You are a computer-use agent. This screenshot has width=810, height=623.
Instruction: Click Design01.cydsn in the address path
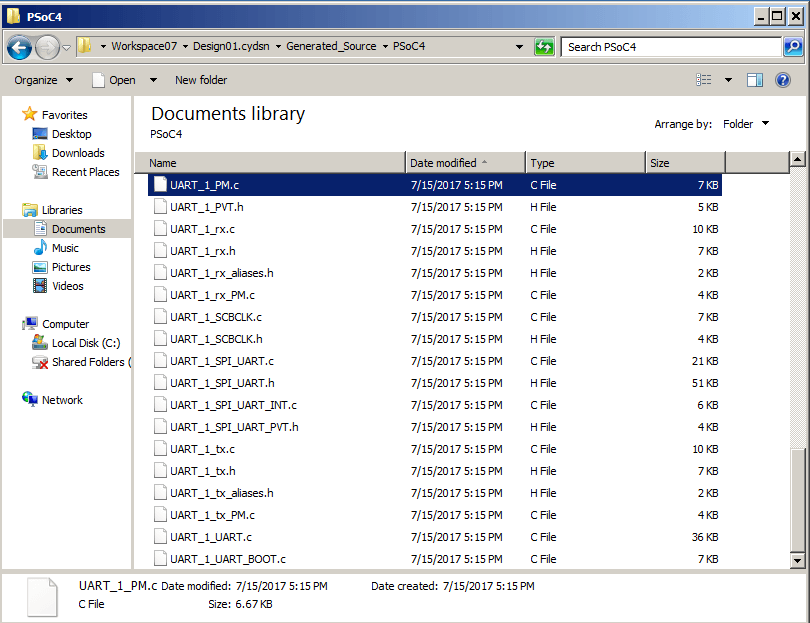[231, 46]
